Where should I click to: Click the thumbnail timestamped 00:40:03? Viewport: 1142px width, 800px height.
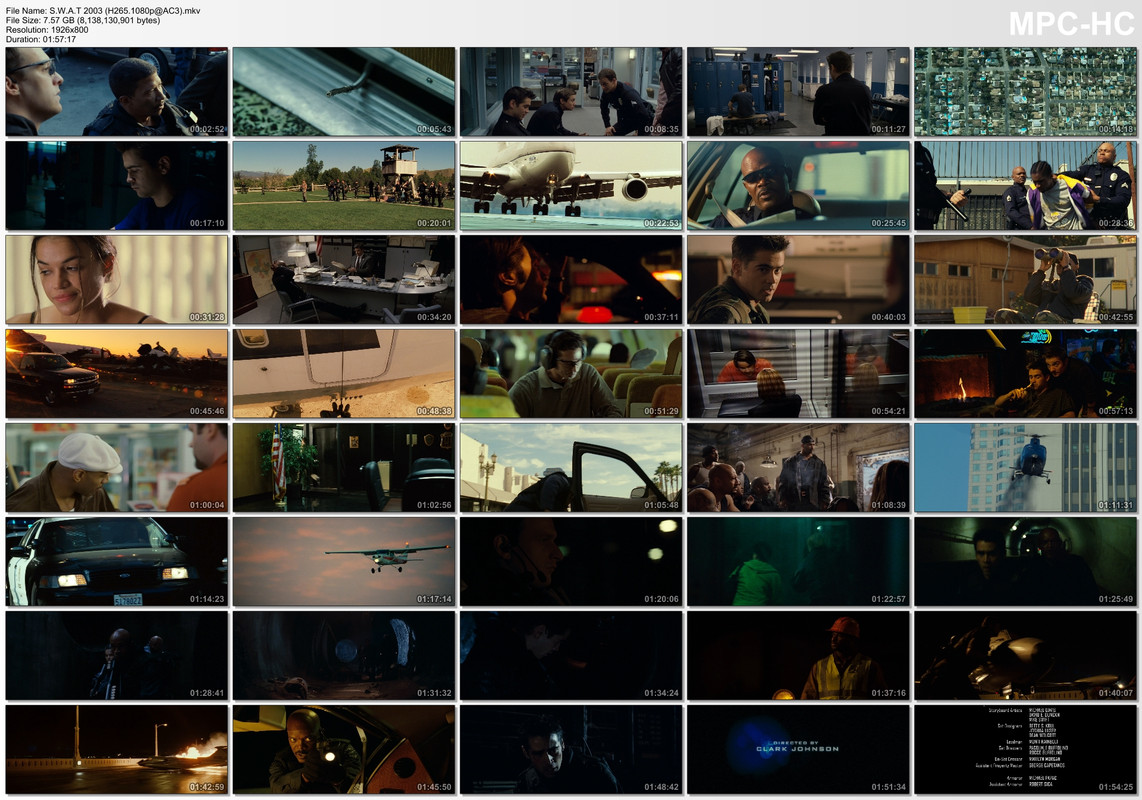point(798,280)
